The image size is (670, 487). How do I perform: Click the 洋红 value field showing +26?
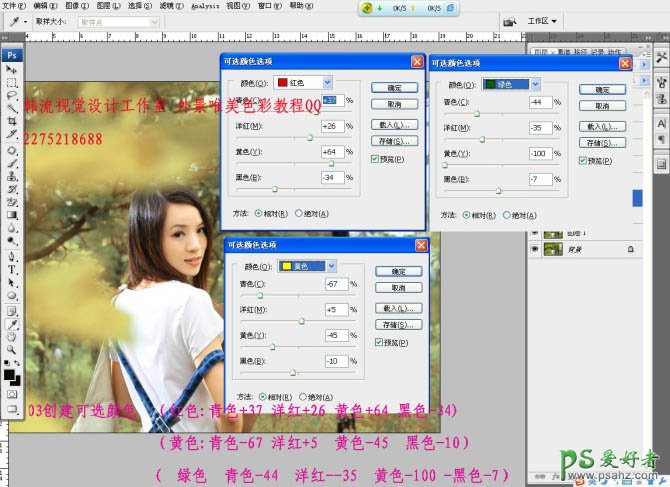click(x=333, y=126)
